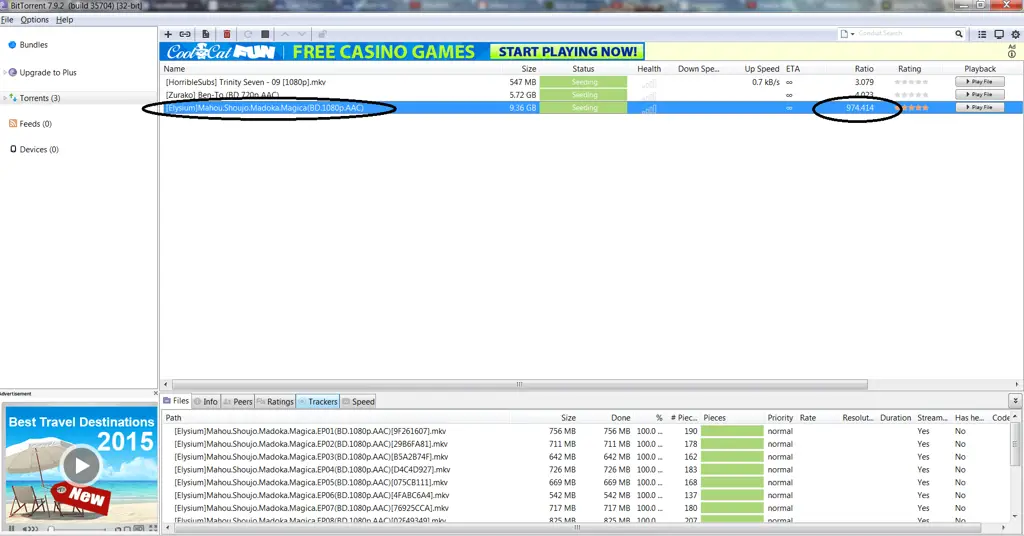The height and width of the screenshot is (536, 1024).
Task: Open the File menu
Action: click(x=7, y=20)
